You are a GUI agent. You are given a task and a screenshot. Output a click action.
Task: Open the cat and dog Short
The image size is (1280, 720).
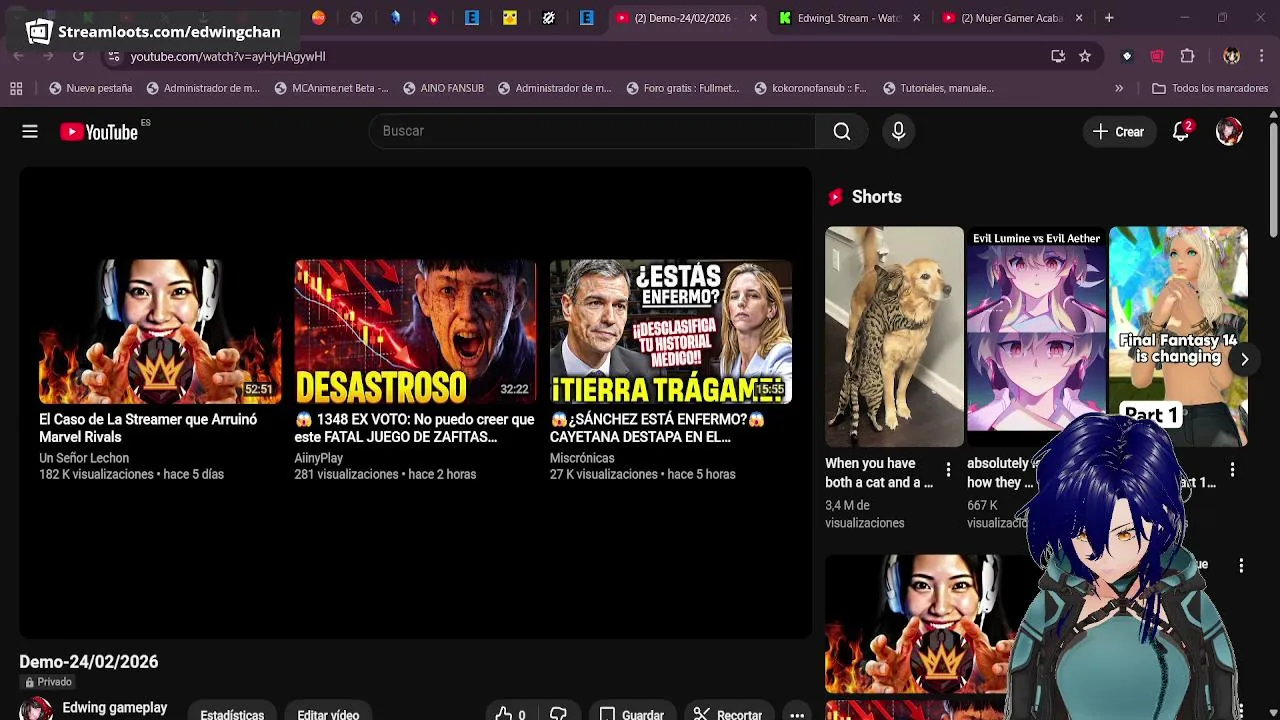tap(894, 336)
